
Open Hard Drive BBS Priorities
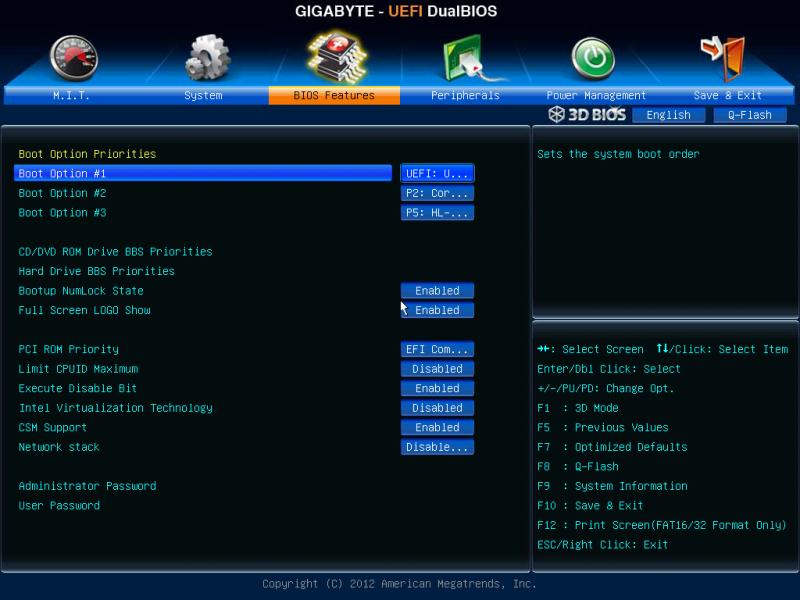tap(96, 271)
